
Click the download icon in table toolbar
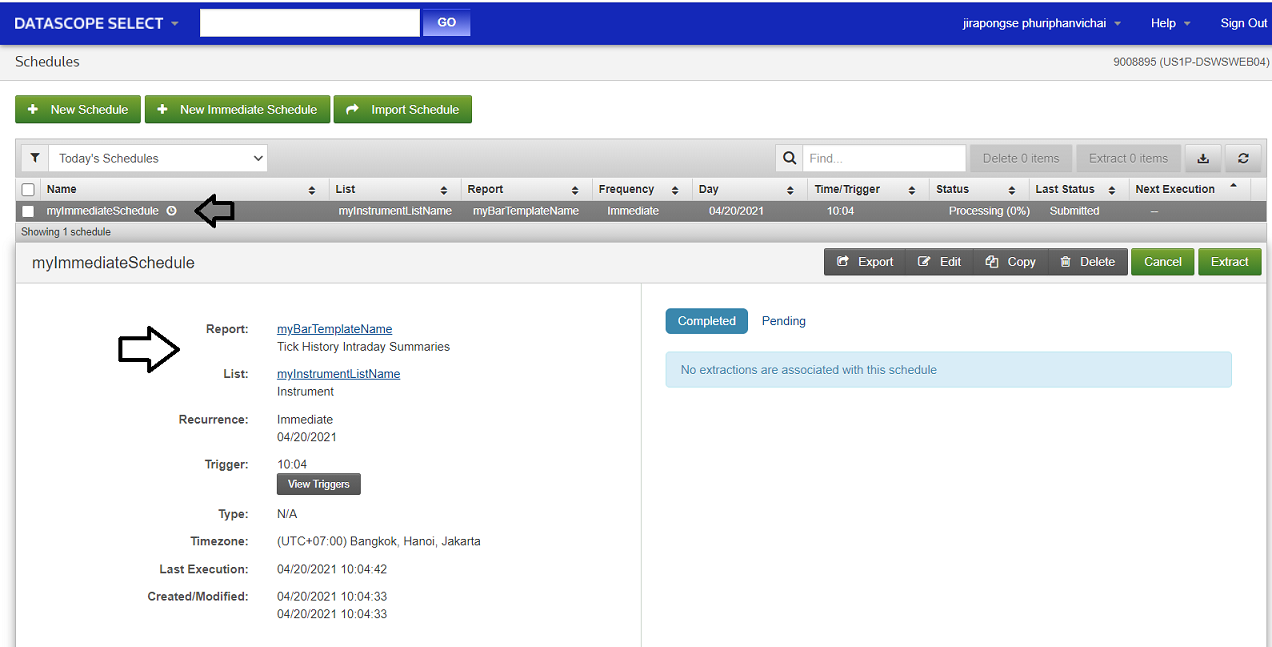coord(1203,158)
